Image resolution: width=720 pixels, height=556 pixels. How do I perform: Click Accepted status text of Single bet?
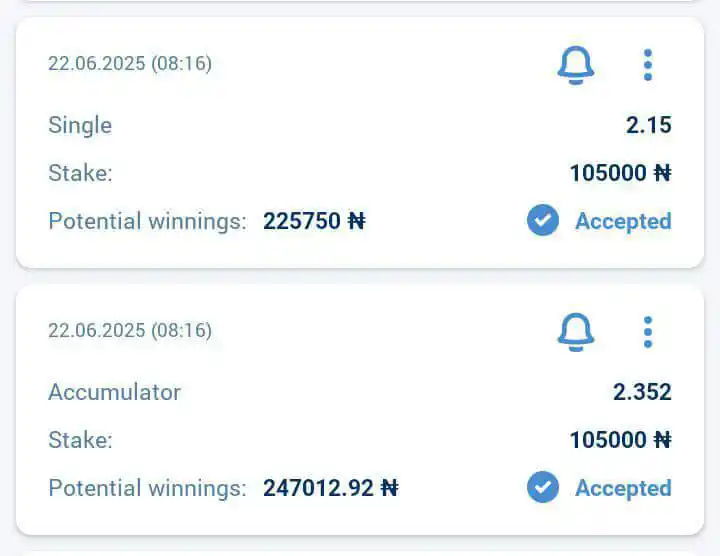[624, 221]
